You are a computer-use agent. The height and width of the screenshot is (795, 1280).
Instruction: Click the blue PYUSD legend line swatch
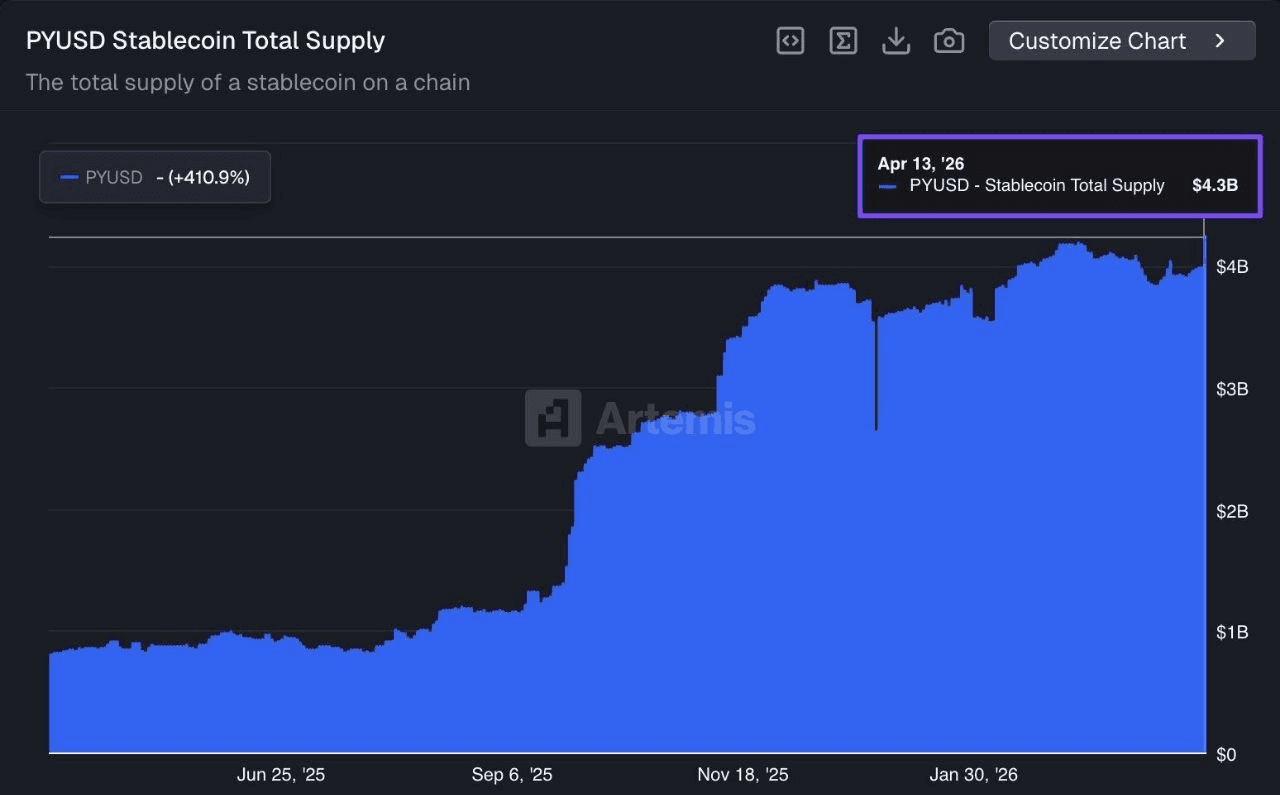[x=69, y=177]
